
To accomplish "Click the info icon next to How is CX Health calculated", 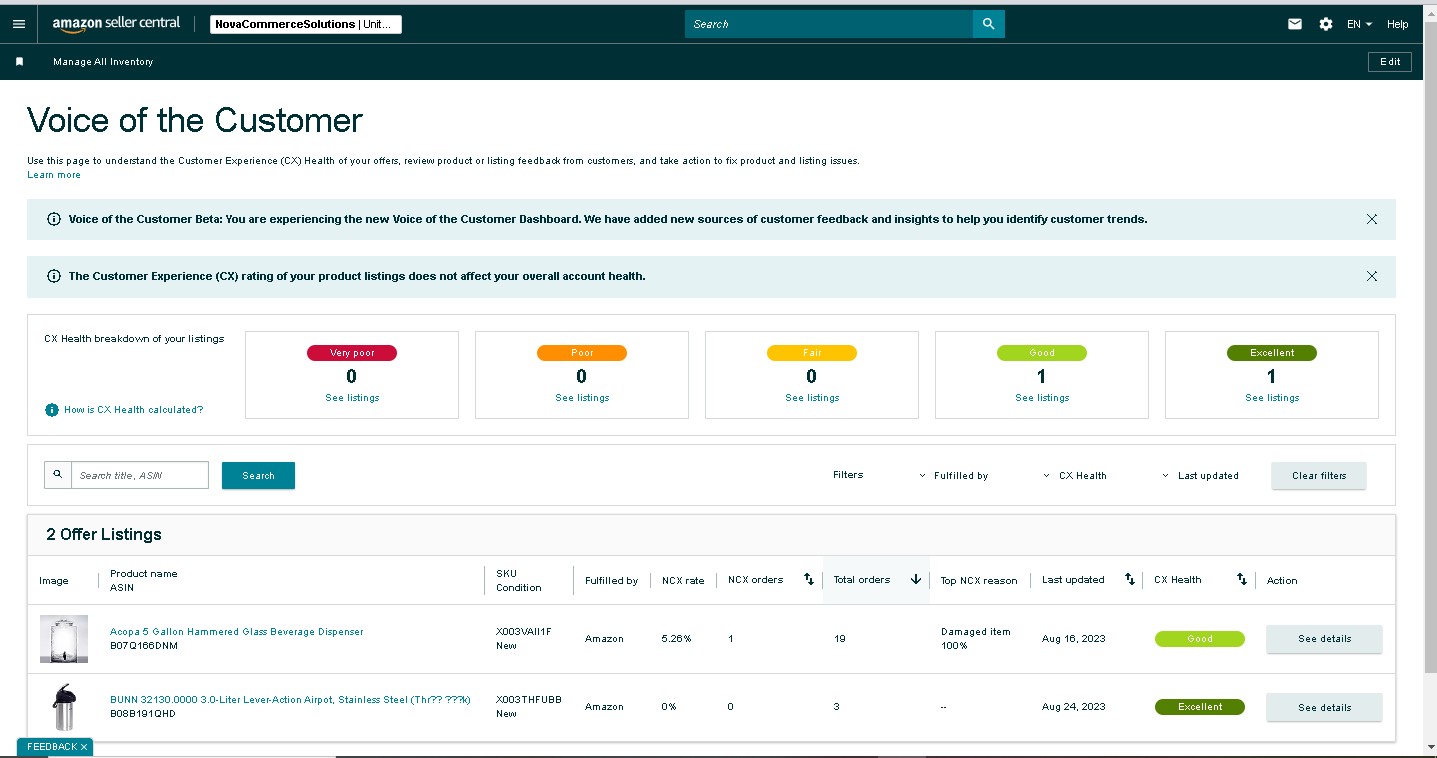I will (x=52, y=410).
